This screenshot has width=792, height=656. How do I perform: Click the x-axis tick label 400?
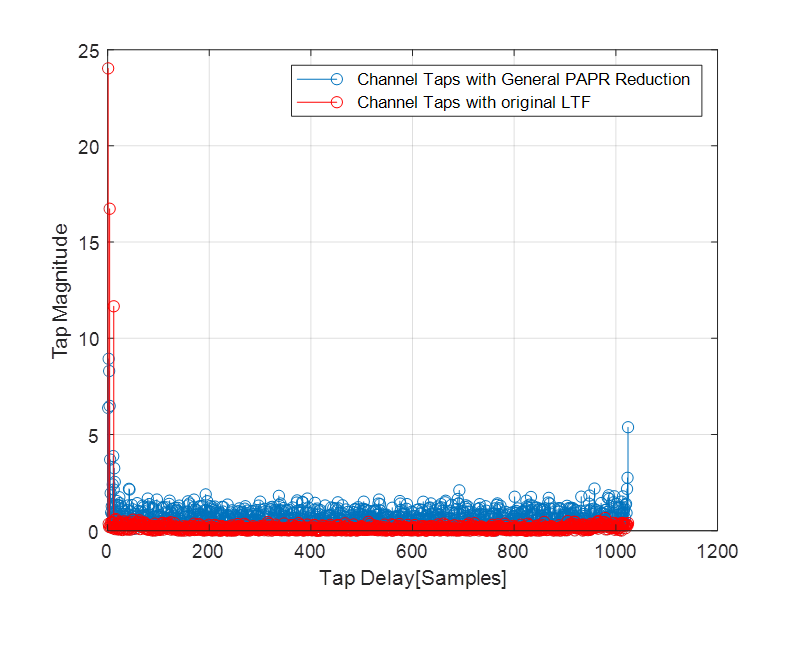pos(310,551)
